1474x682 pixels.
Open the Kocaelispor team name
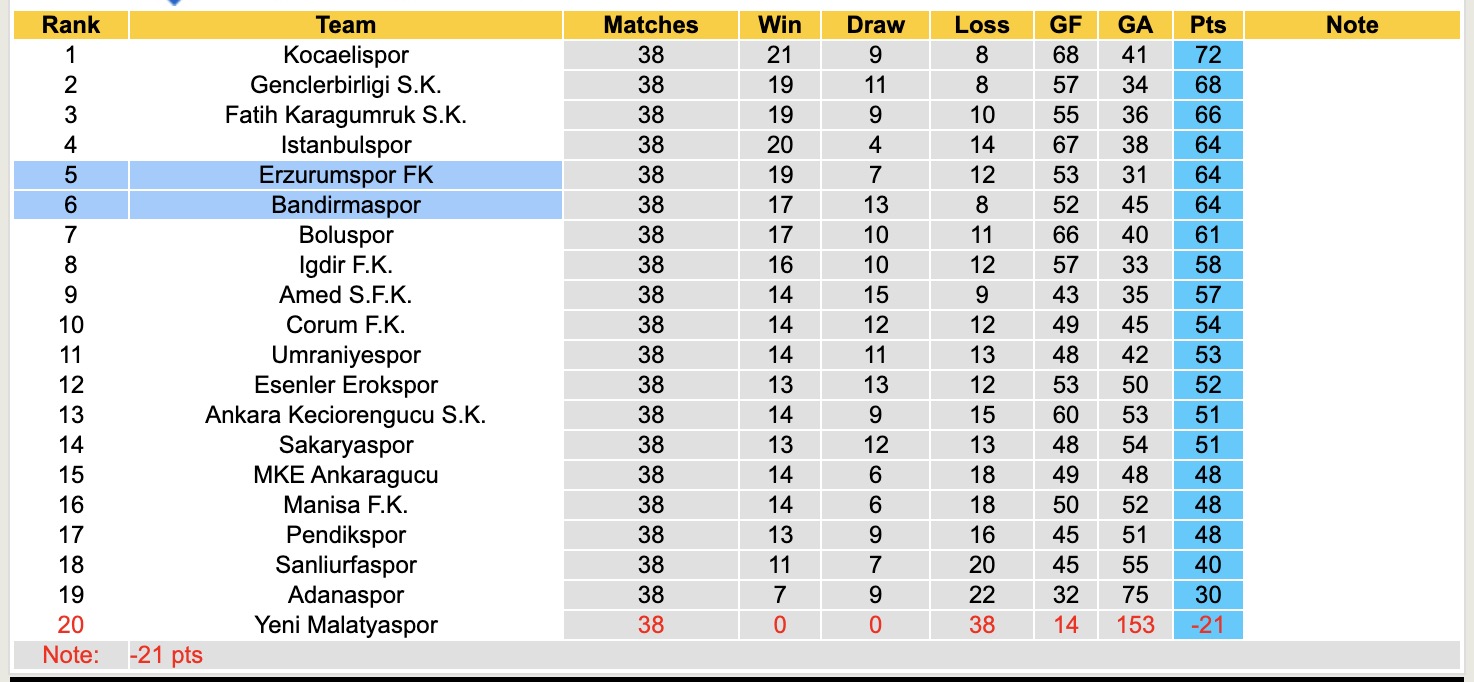[346, 55]
